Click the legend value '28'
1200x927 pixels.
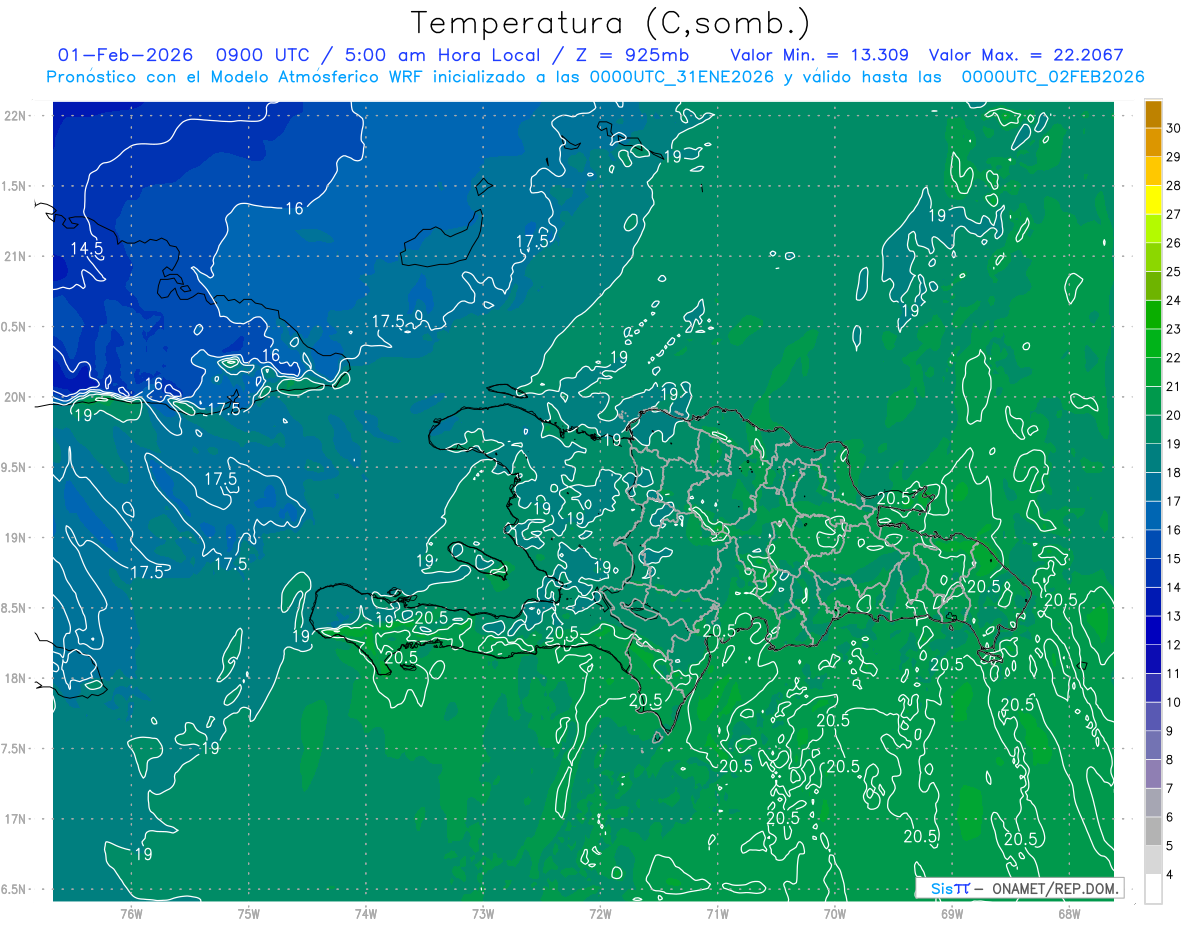(1174, 186)
